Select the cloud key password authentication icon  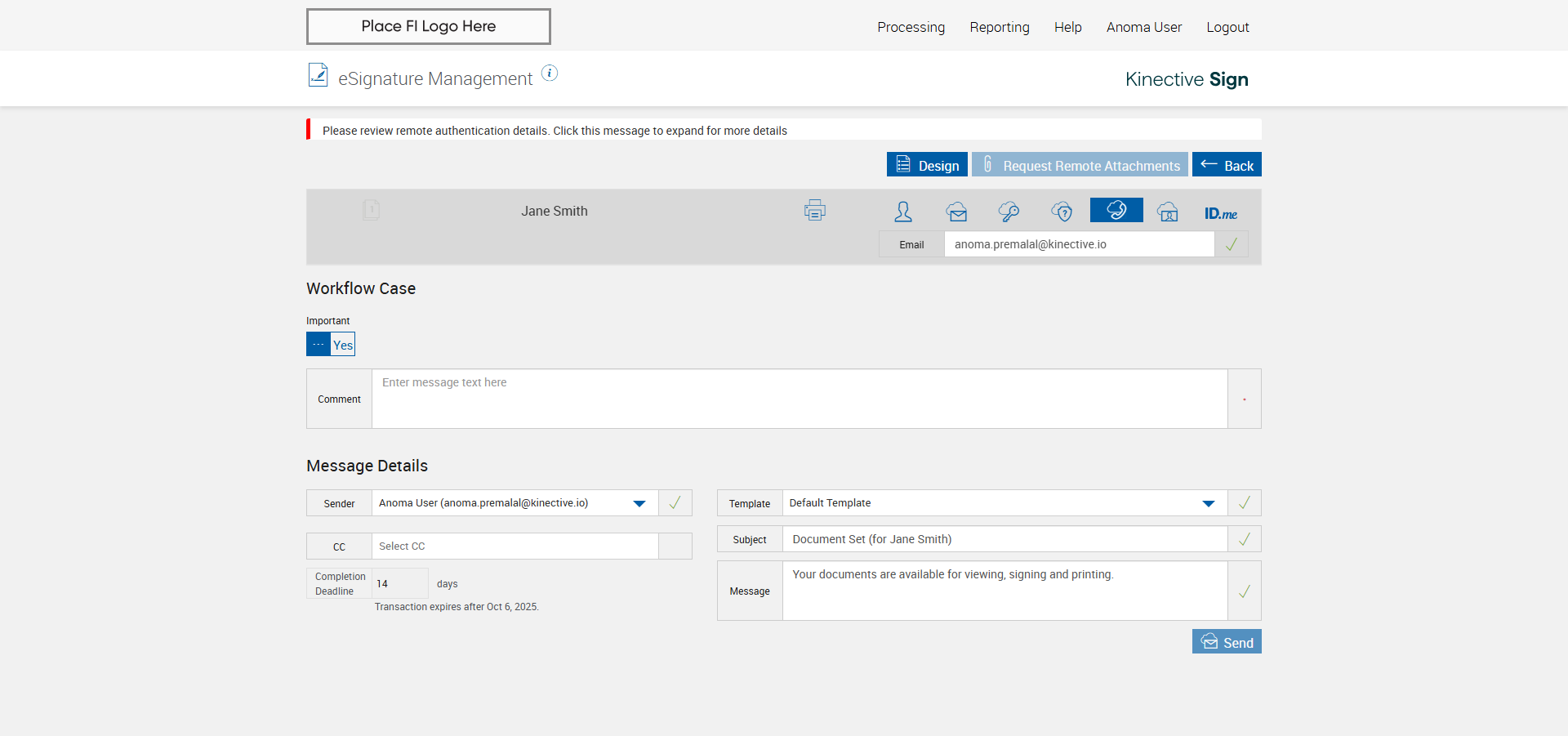coord(1009,212)
